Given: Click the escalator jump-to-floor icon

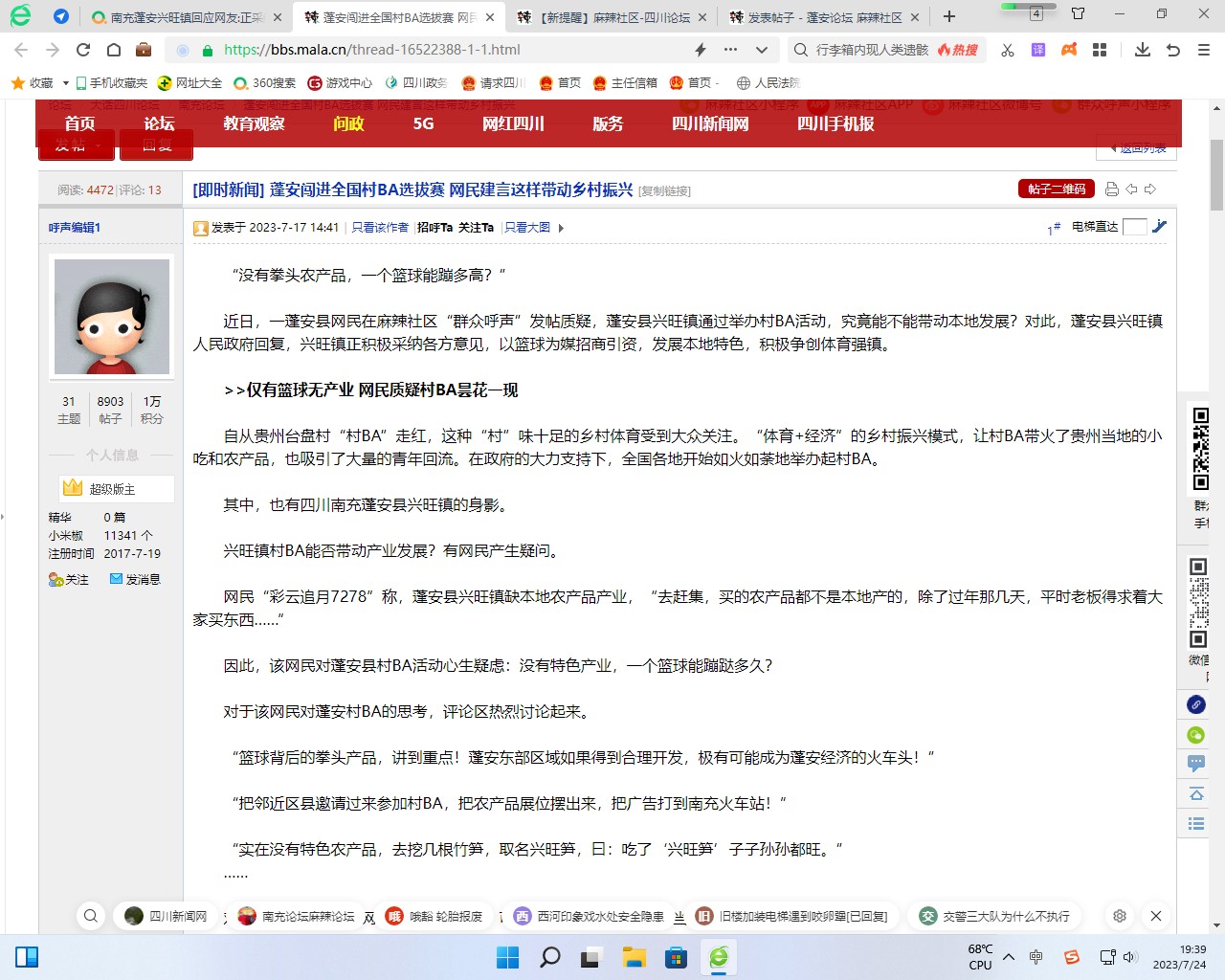Looking at the screenshot, I should (1159, 227).
